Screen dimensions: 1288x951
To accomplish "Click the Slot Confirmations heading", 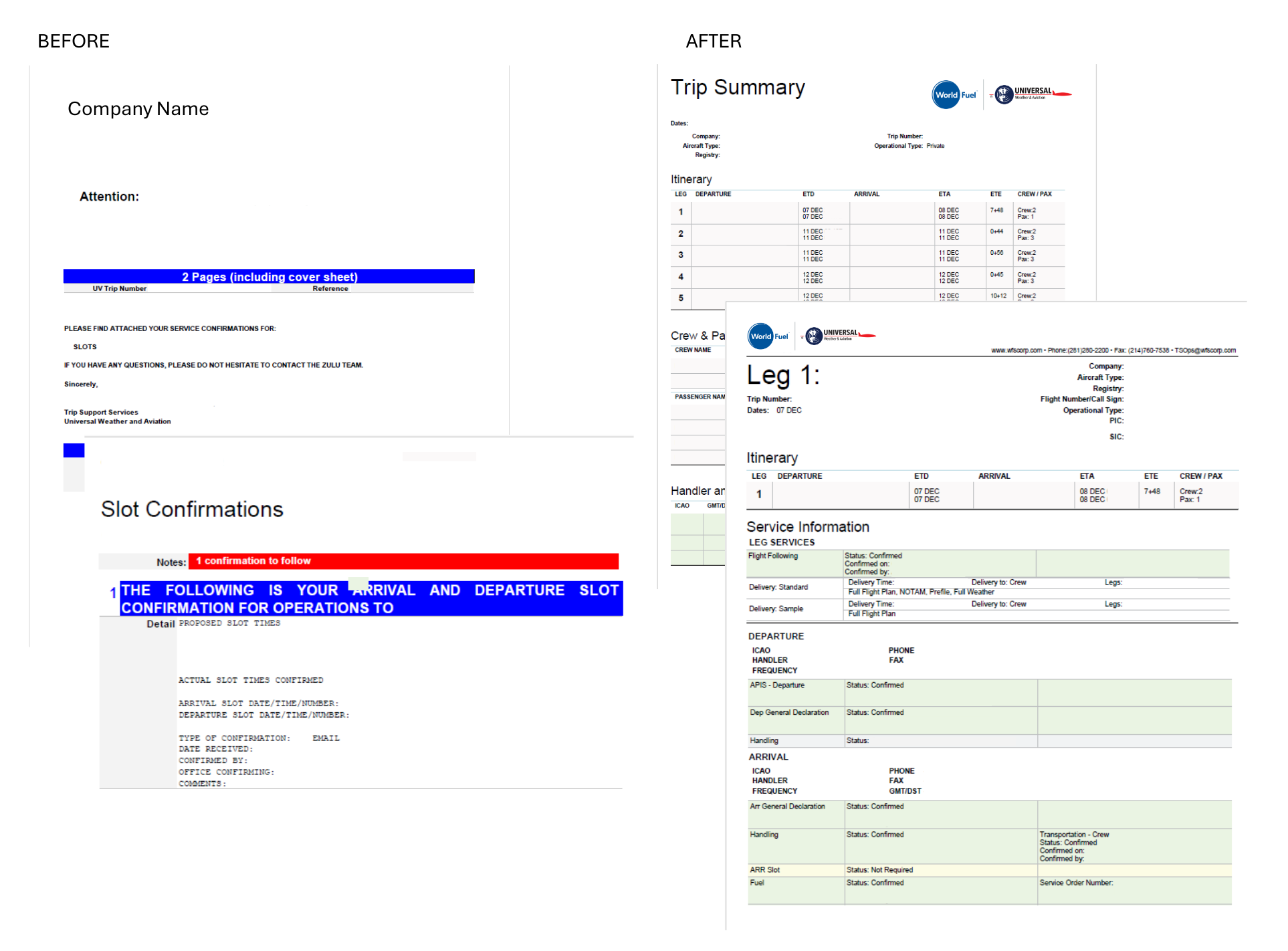I will [x=193, y=510].
